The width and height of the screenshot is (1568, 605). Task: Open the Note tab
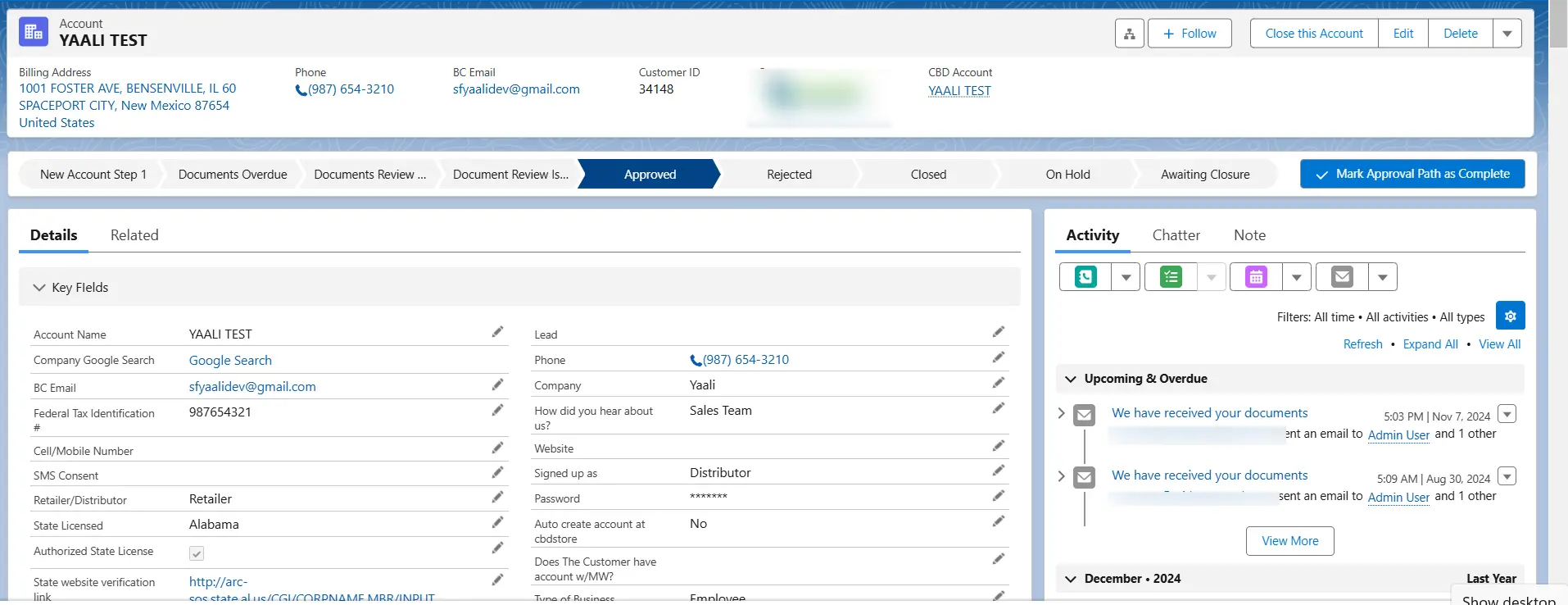(x=1249, y=235)
